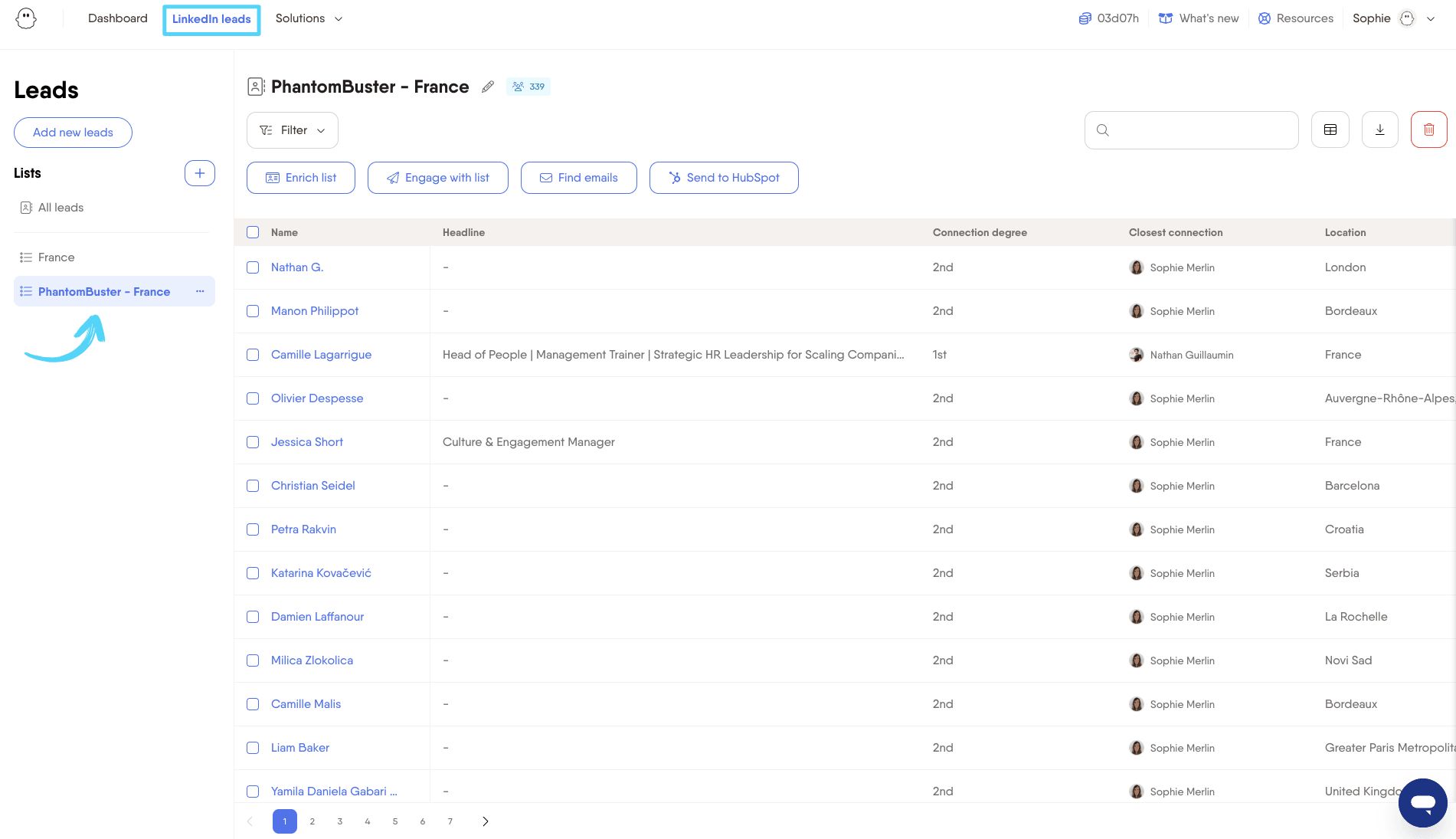
Task: Click the Sophie account avatar icon
Action: coord(1407,18)
